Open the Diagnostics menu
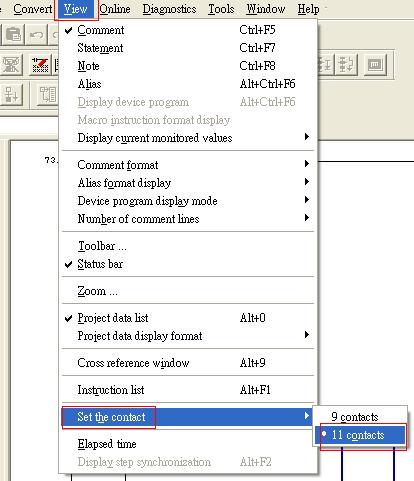This screenshot has height=481, width=414. pos(169,9)
